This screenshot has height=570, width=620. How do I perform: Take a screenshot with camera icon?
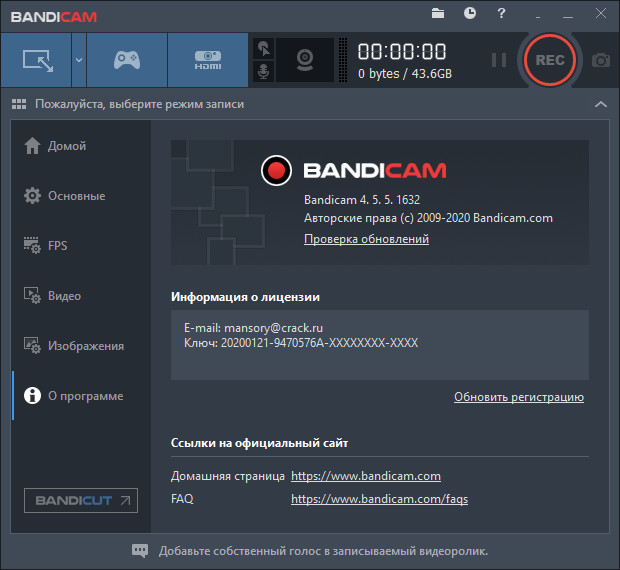click(600, 60)
